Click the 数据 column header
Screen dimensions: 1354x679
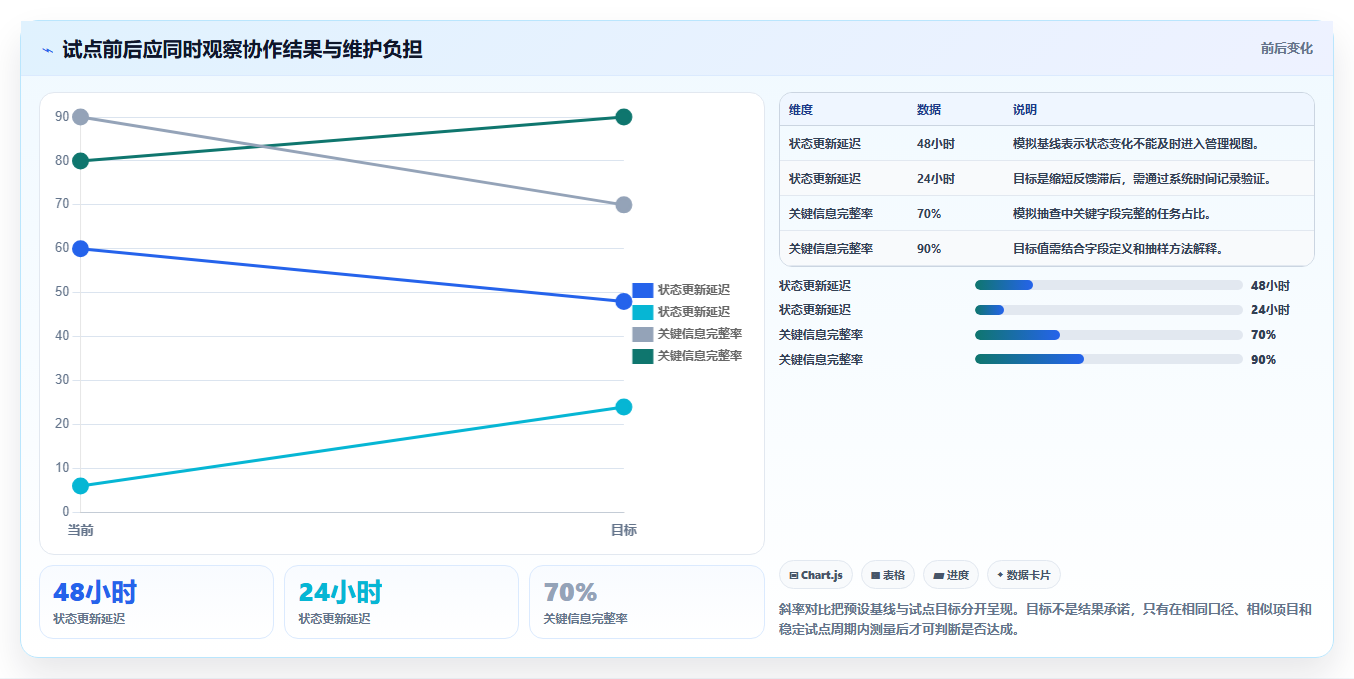(929, 110)
